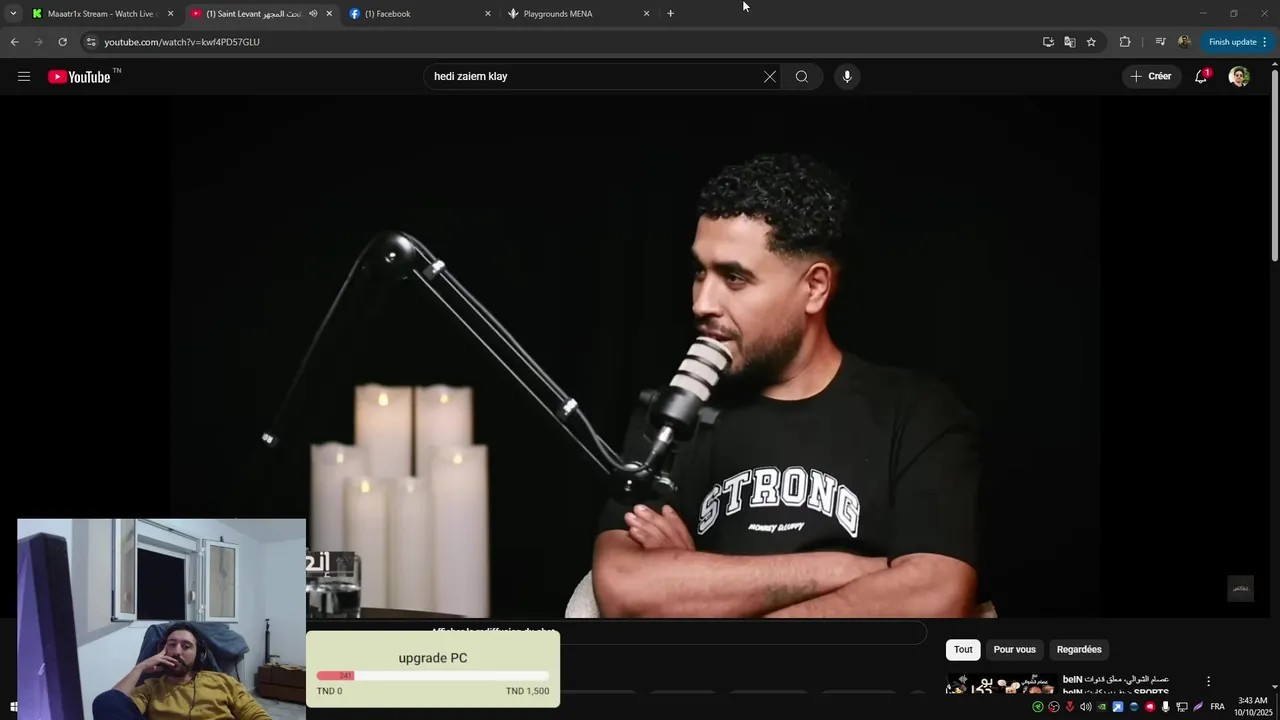Open the webcam overlay feed
This screenshot has width=1280, height=720.
pyautogui.click(x=161, y=619)
